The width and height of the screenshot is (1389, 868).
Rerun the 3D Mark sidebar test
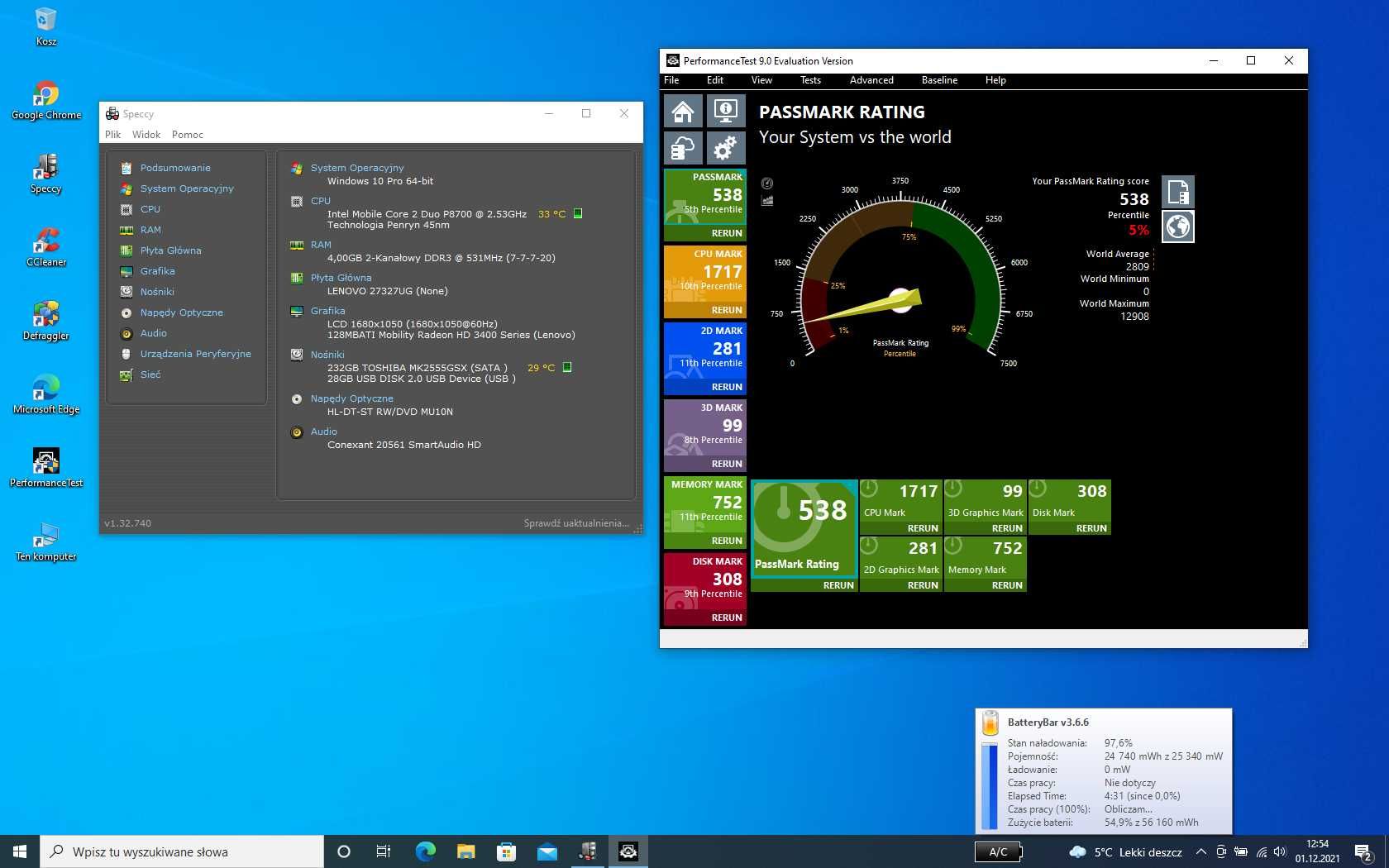click(727, 464)
